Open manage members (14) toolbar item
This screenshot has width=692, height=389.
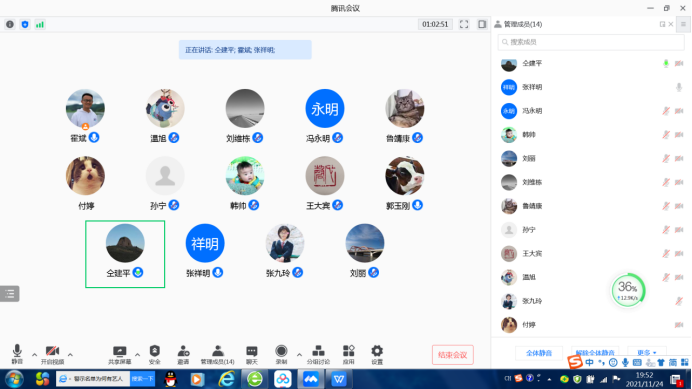pos(218,355)
